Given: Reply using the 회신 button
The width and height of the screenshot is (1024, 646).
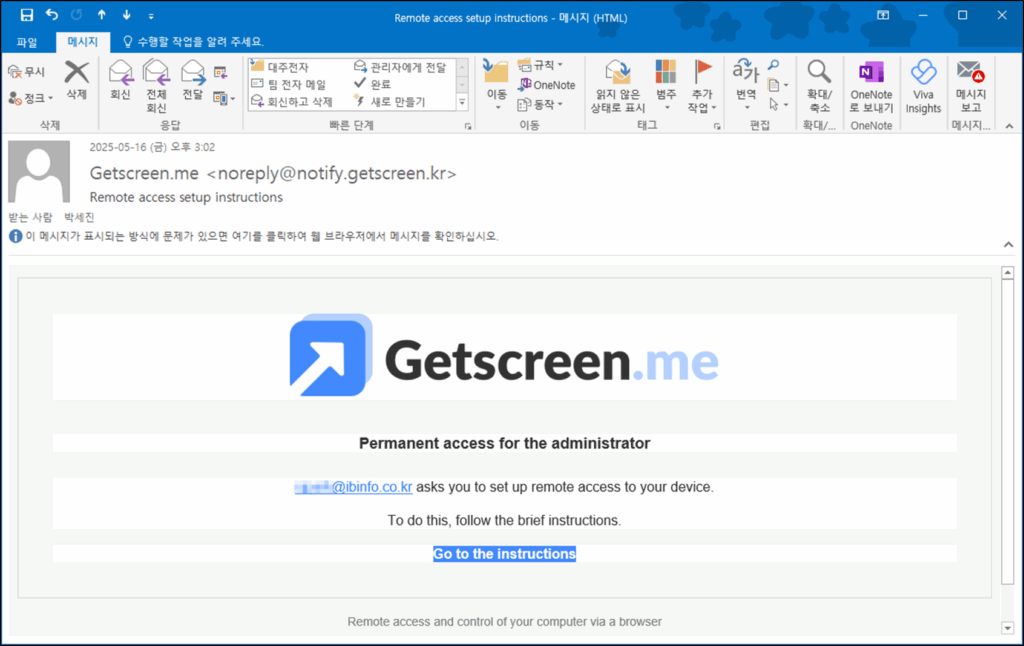Looking at the screenshot, I should tap(120, 81).
